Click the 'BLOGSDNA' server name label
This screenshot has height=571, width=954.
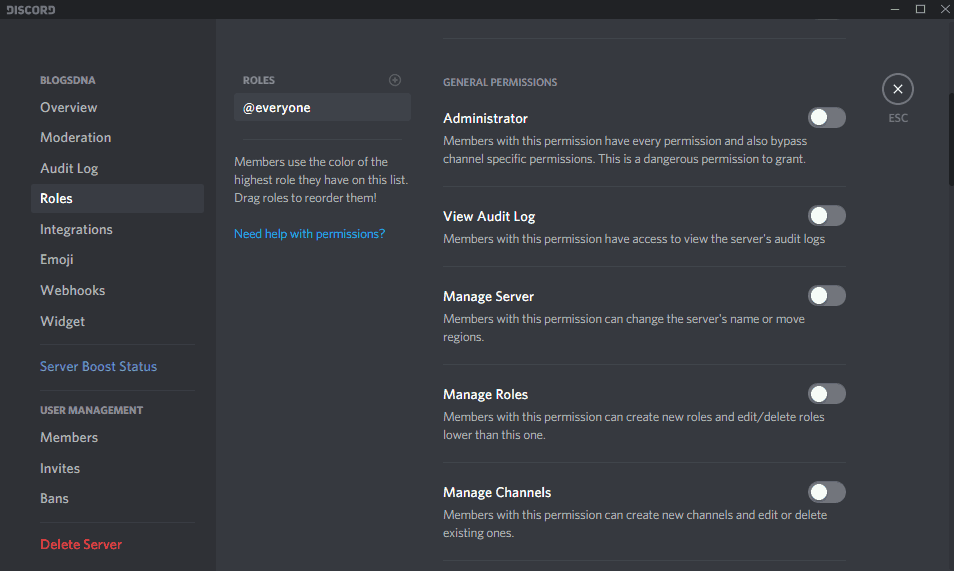point(68,80)
